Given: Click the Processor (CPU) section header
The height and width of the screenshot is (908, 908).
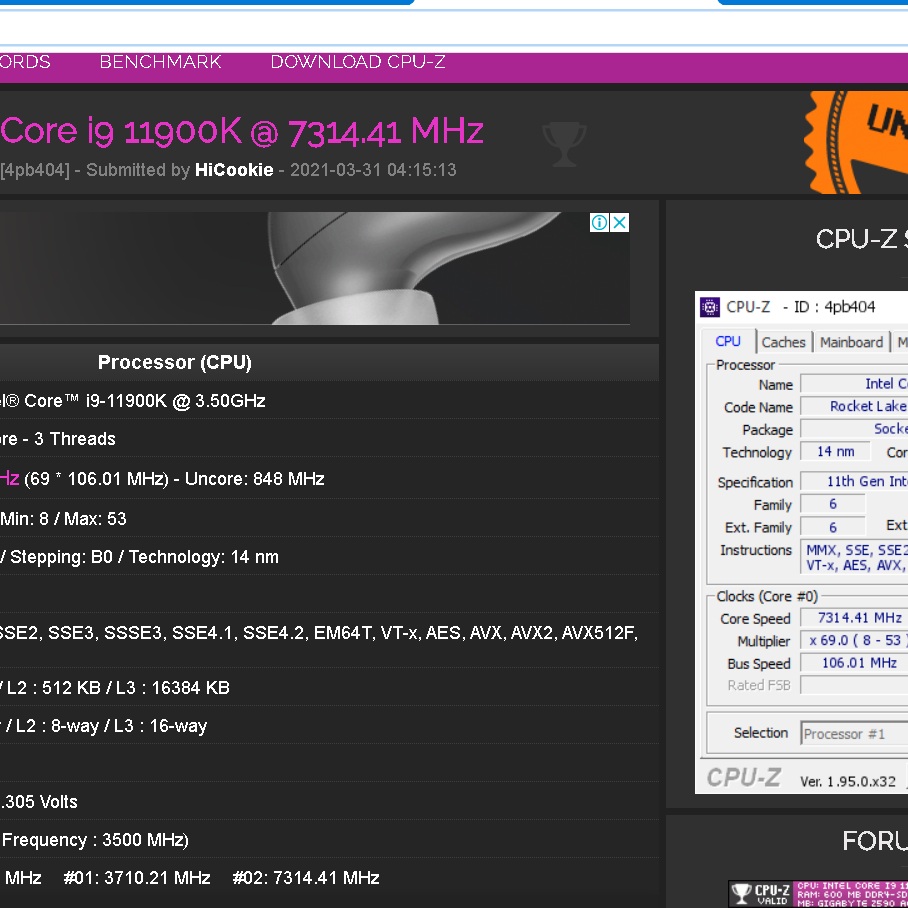Looking at the screenshot, I should [x=174, y=362].
